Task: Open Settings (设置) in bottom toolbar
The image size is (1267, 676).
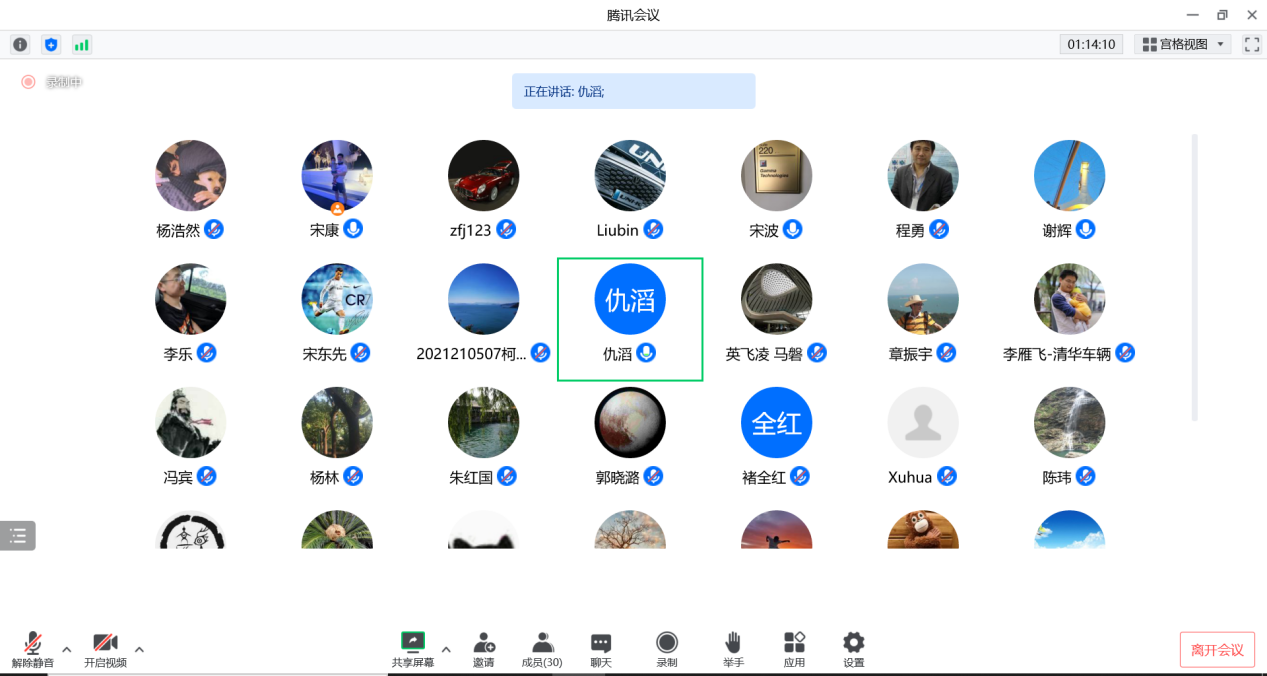Action: point(853,649)
